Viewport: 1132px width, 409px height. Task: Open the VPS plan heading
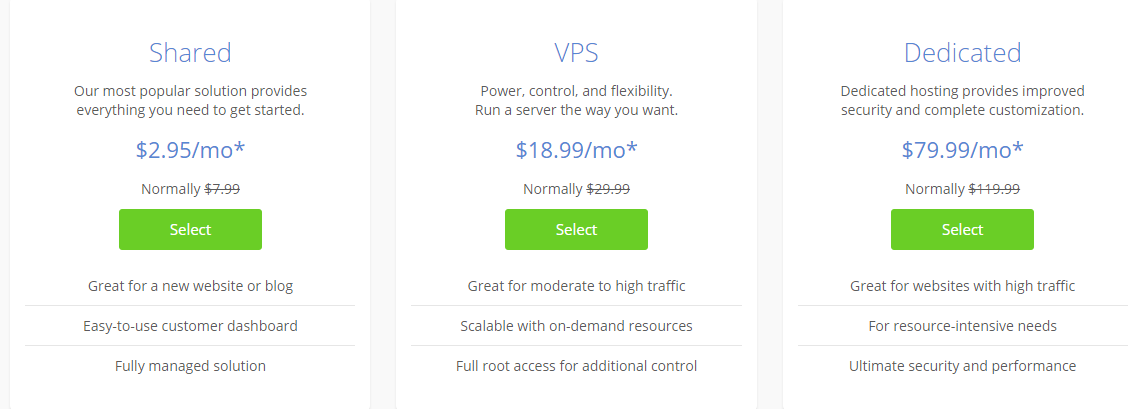click(x=576, y=53)
